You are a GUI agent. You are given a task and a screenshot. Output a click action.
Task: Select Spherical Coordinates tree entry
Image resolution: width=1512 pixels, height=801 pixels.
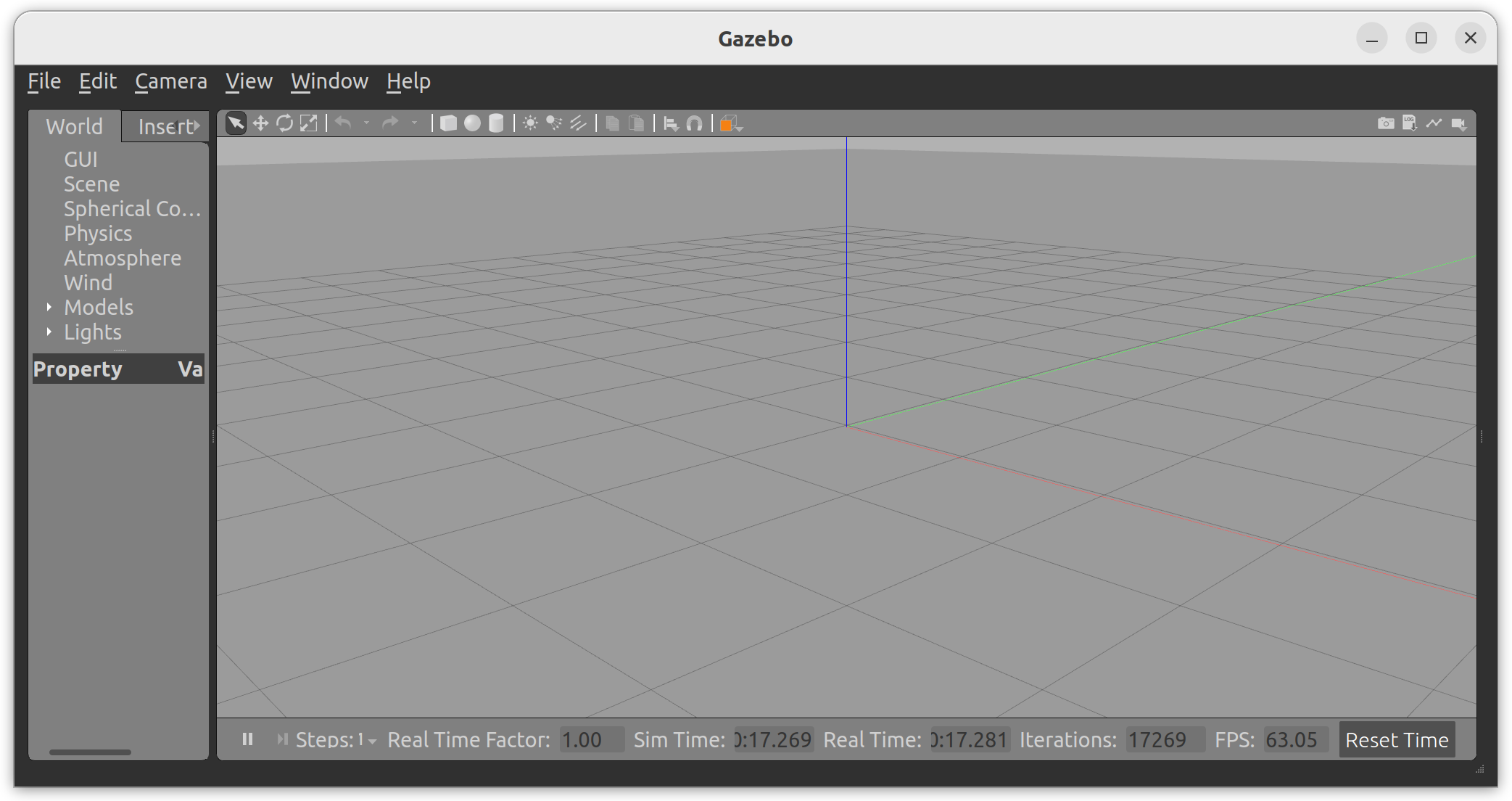pos(132,208)
